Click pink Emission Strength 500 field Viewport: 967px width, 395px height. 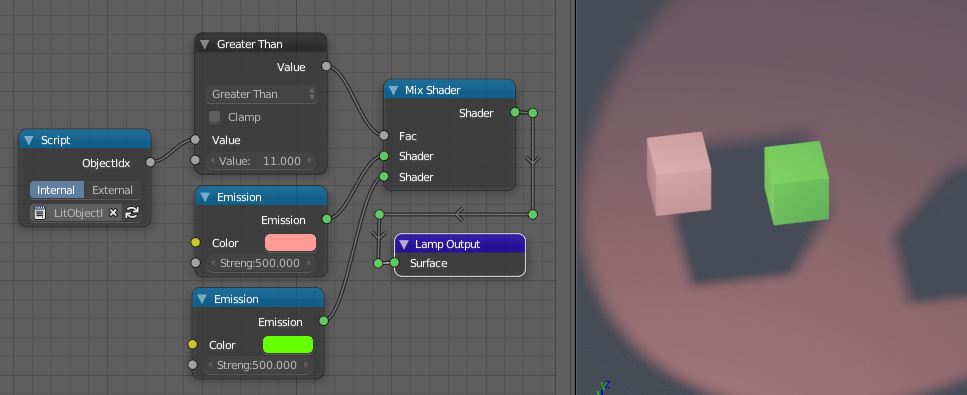(x=261, y=264)
